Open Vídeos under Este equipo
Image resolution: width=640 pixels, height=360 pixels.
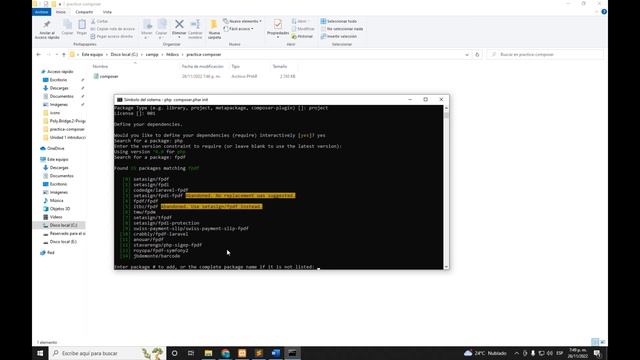56,217
